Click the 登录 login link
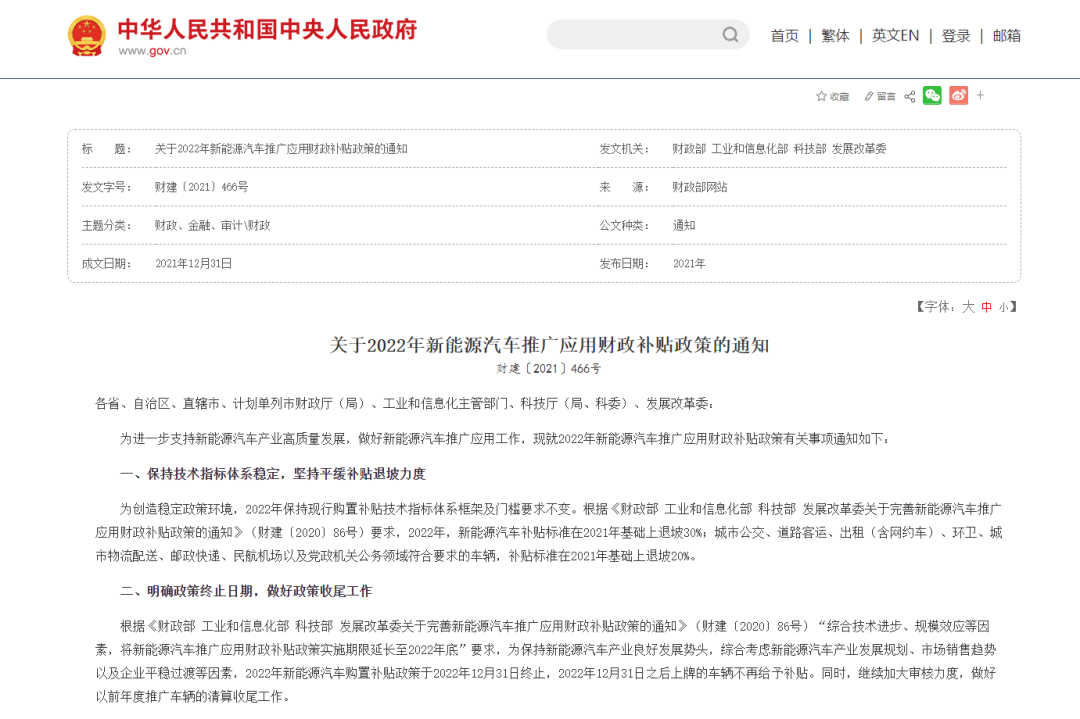Viewport: 1080px width, 719px height. (956, 35)
